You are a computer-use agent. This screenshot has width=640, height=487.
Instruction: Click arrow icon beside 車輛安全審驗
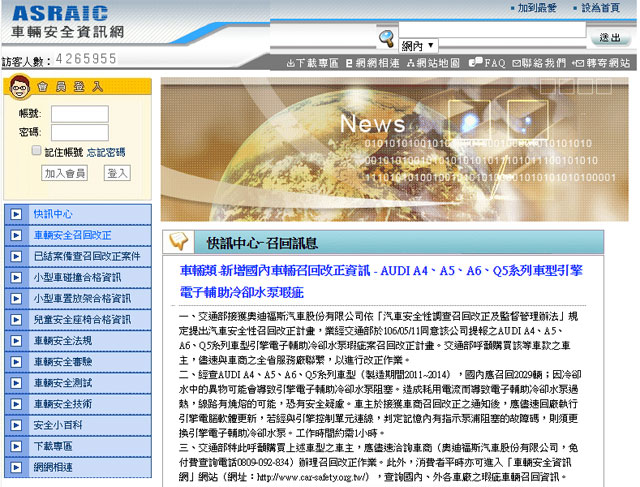point(16,362)
